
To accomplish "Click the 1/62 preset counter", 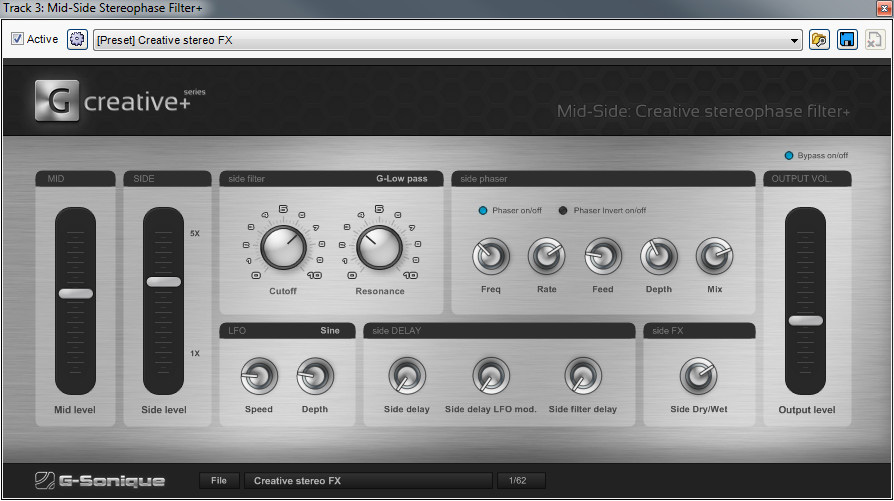I will pos(521,480).
